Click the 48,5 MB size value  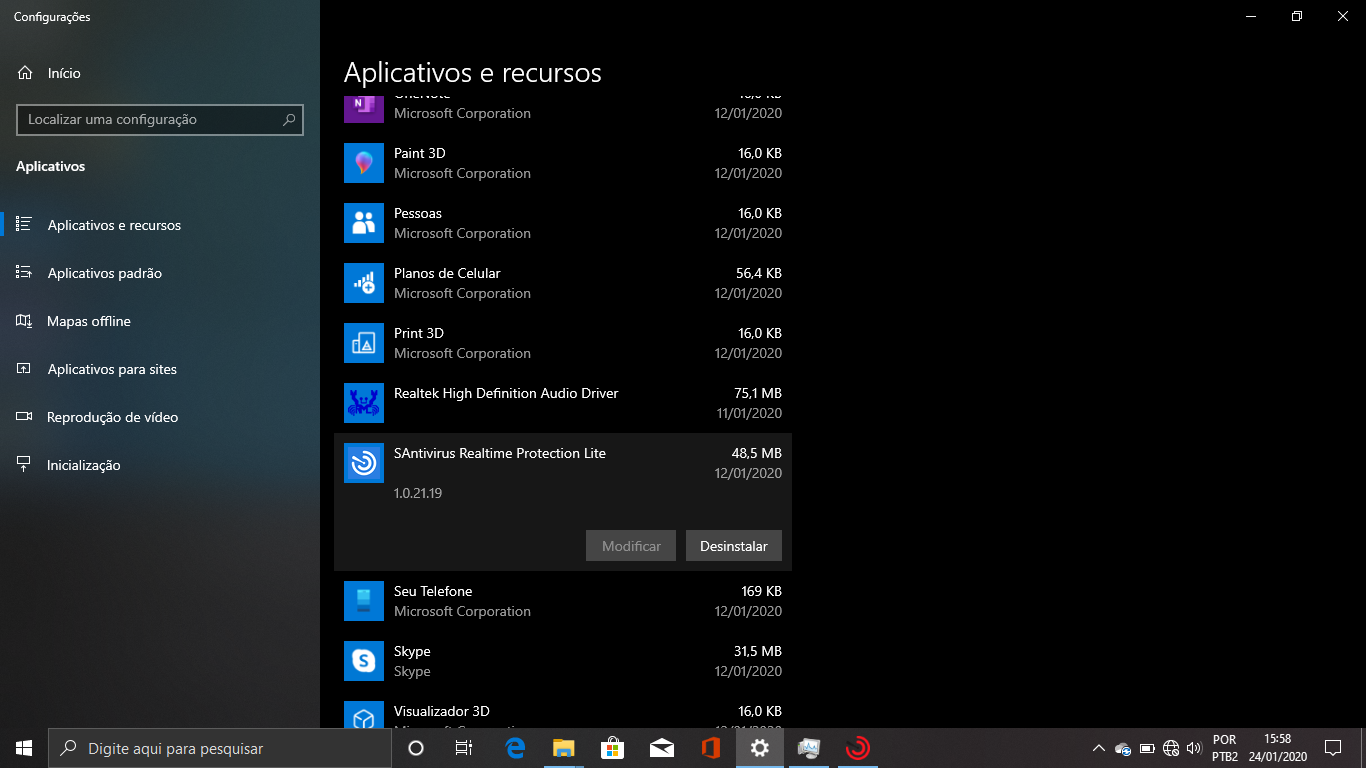pyautogui.click(x=757, y=453)
